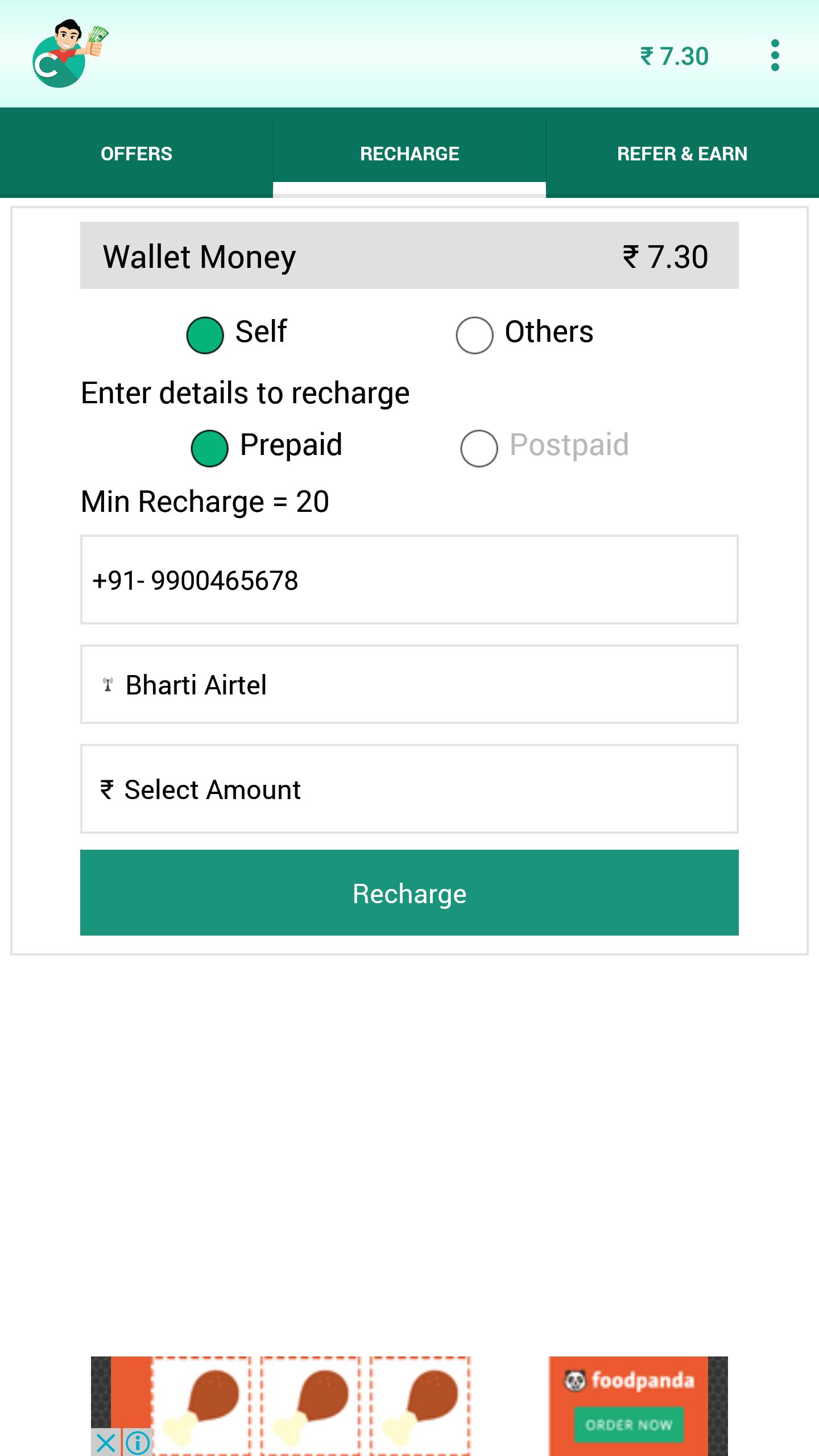Switch to the Postpaid option
This screenshot has height=1456, width=819.
(x=479, y=448)
